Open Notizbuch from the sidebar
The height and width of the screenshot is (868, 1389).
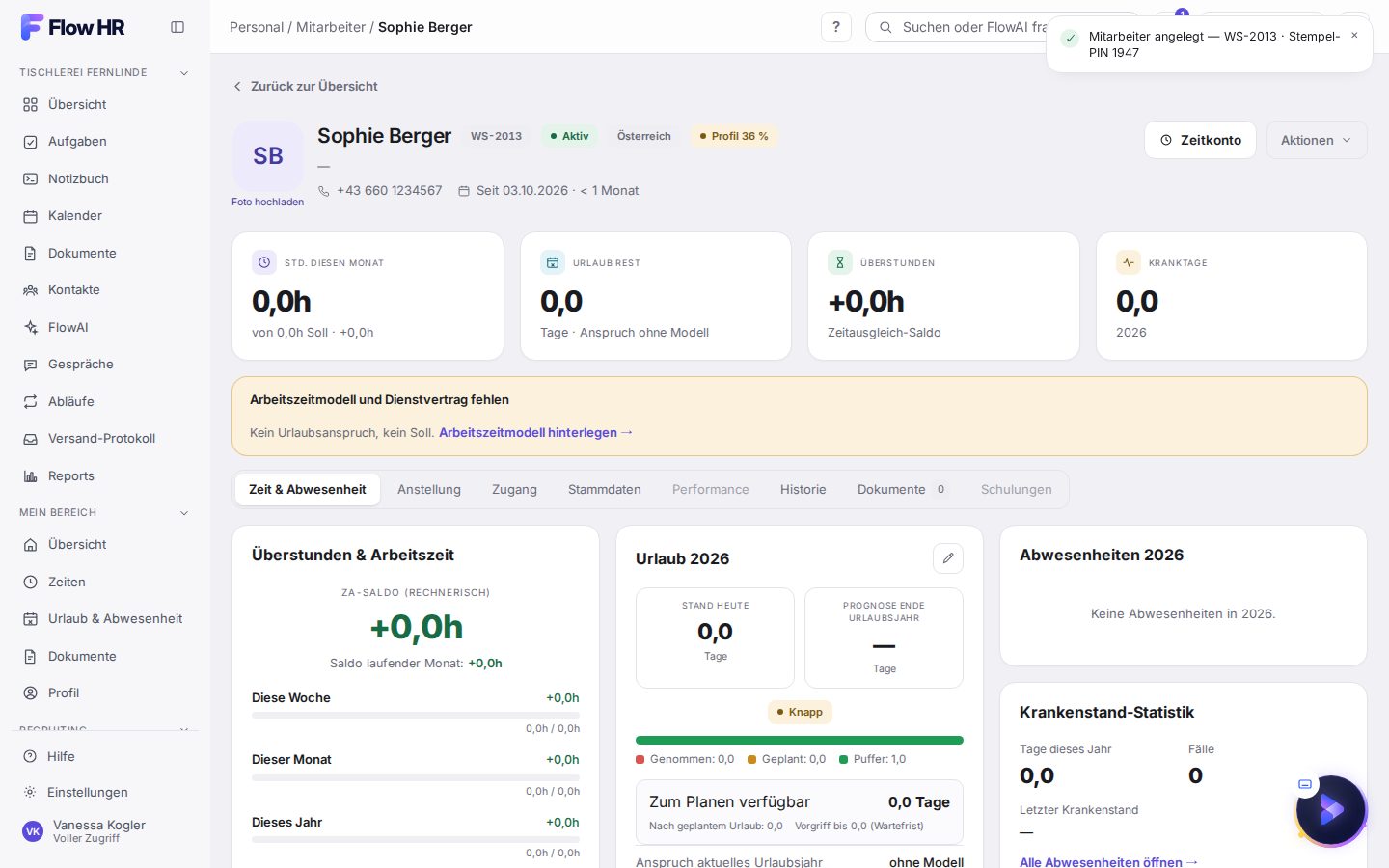(105, 178)
